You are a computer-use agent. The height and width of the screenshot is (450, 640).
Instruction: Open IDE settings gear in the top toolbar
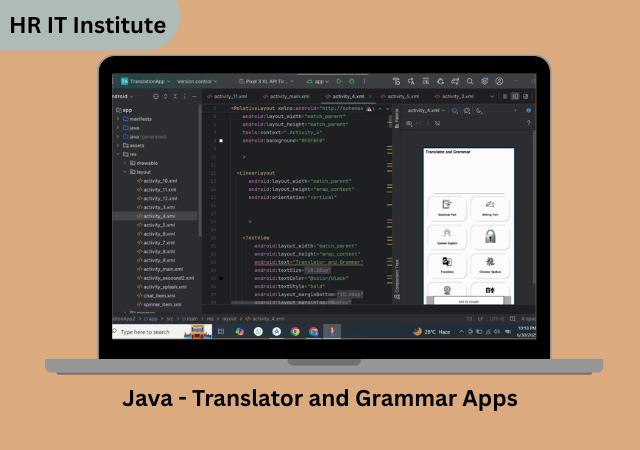(484, 81)
